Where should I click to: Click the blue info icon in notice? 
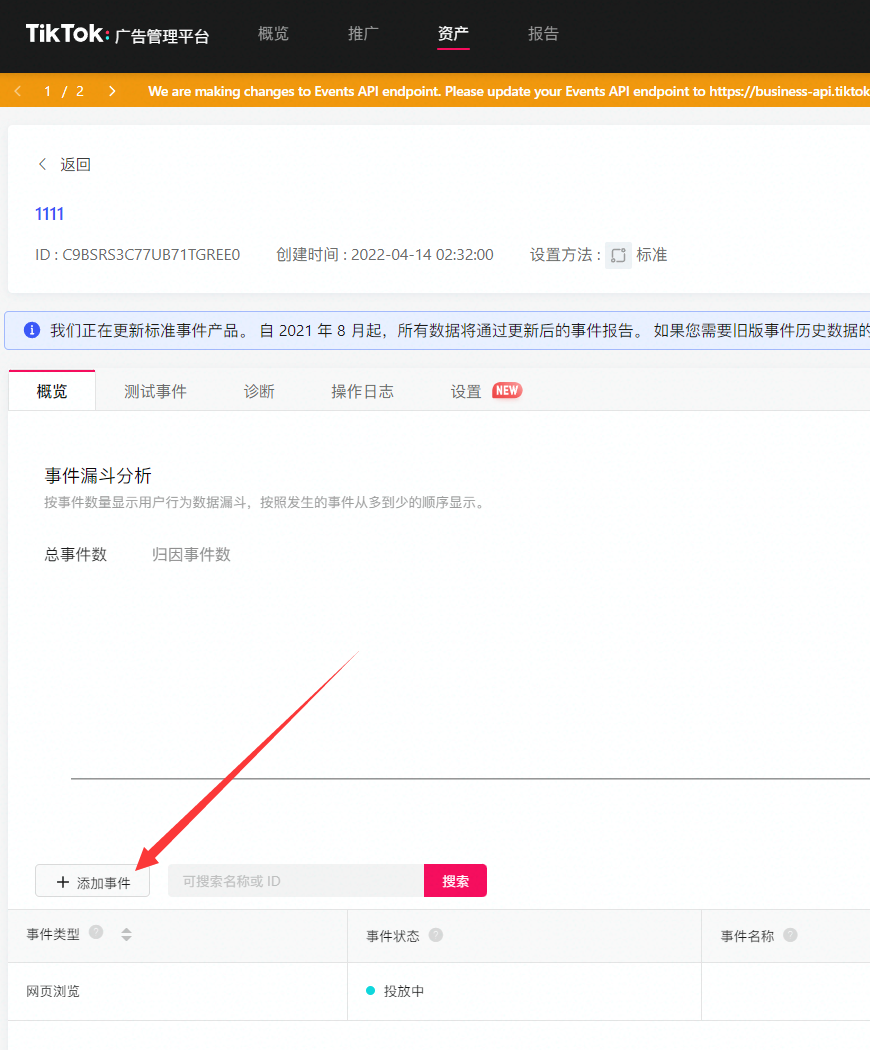pos(32,330)
